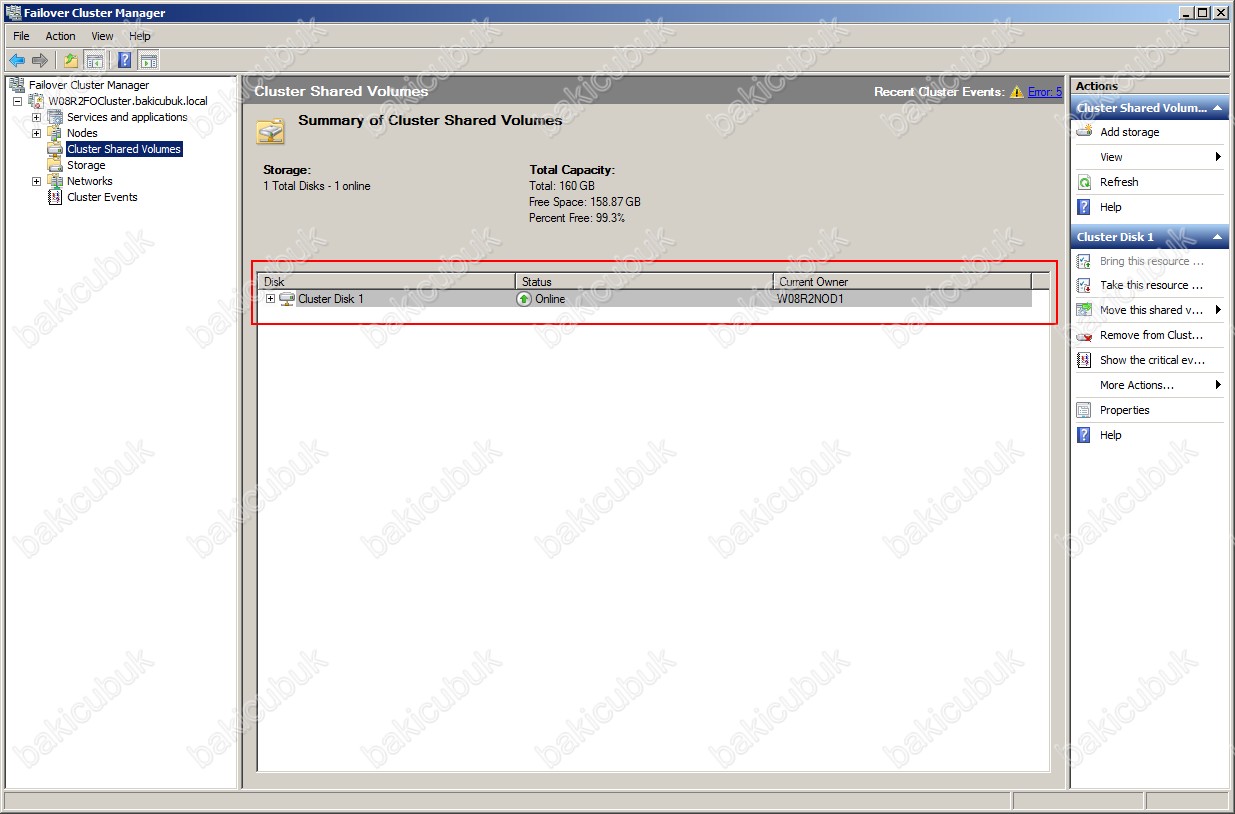Click the 'Summary of Cluster Shared Volumes' heading

point(430,120)
